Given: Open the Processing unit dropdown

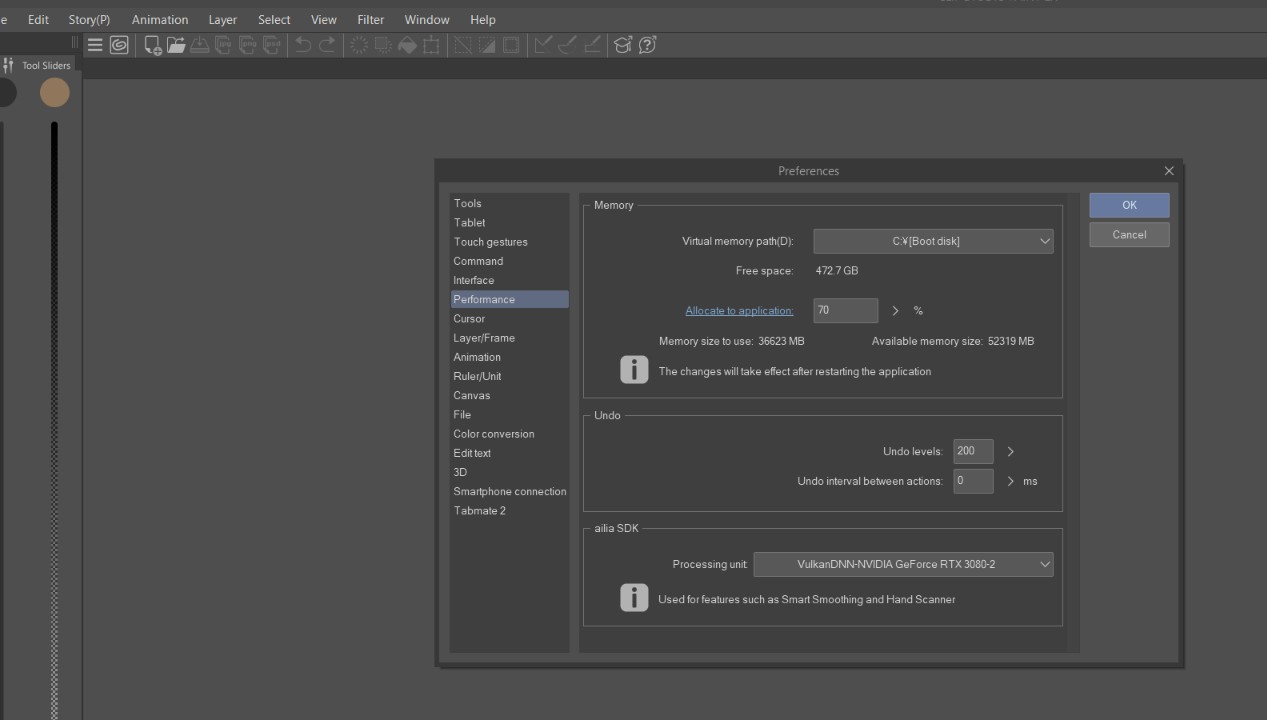Looking at the screenshot, I should [903, 564].
